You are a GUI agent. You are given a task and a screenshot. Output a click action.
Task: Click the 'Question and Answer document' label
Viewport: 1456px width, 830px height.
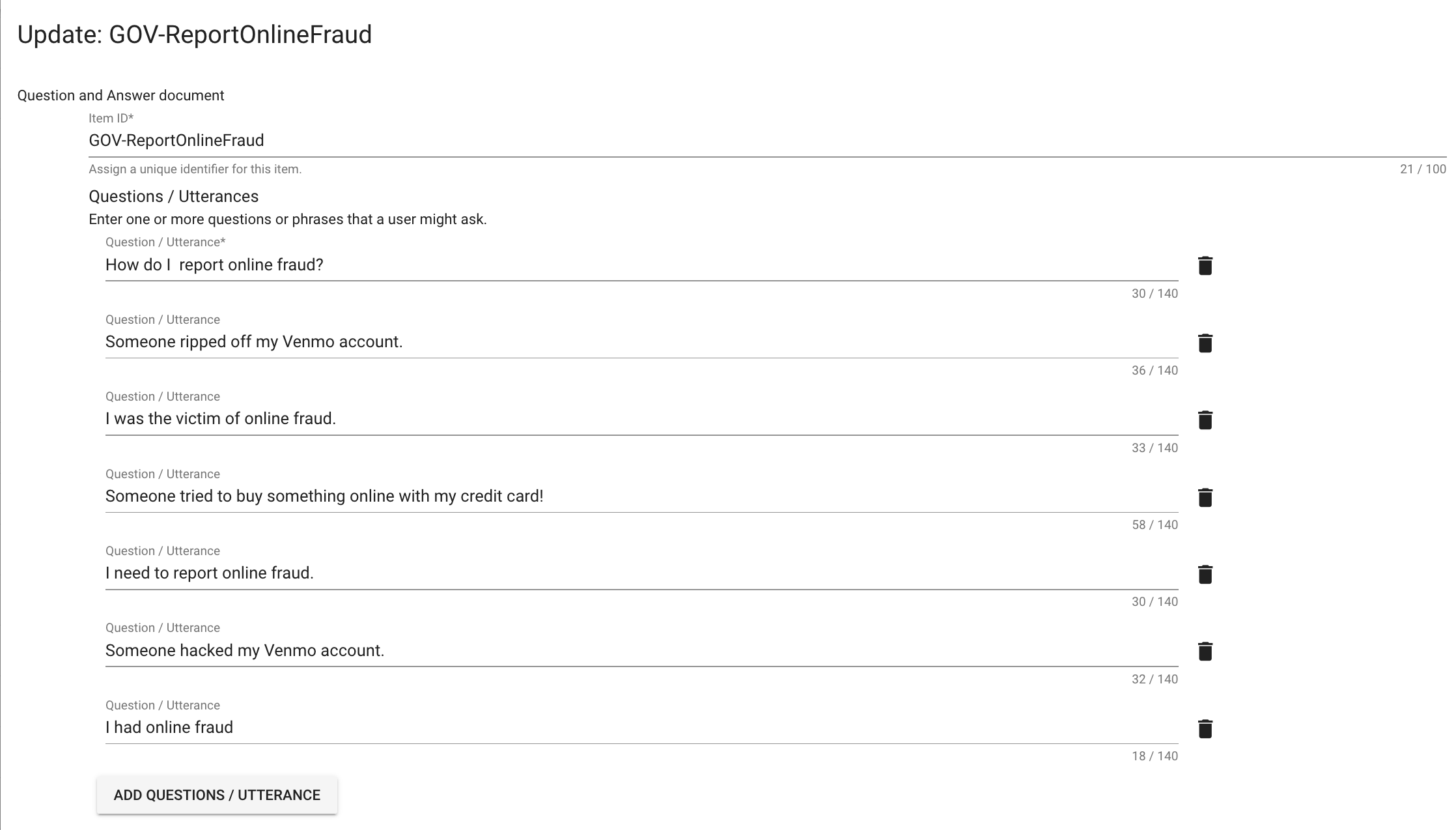[120, 96]
